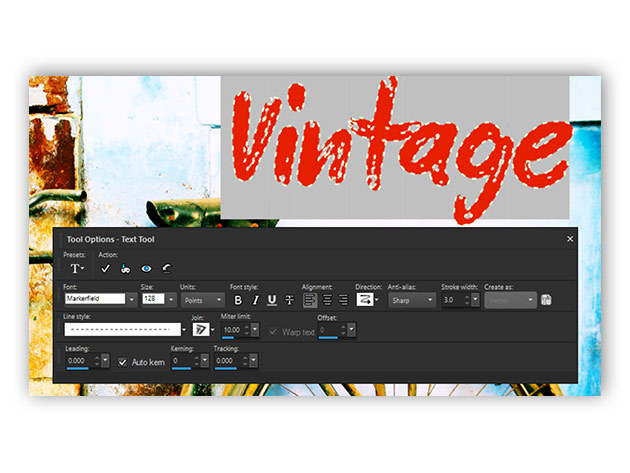Viewport: 630px width, 473px height.
Task: Open Anti-alias dropdown showing Sharp
Action: click(x=412, y=300)
